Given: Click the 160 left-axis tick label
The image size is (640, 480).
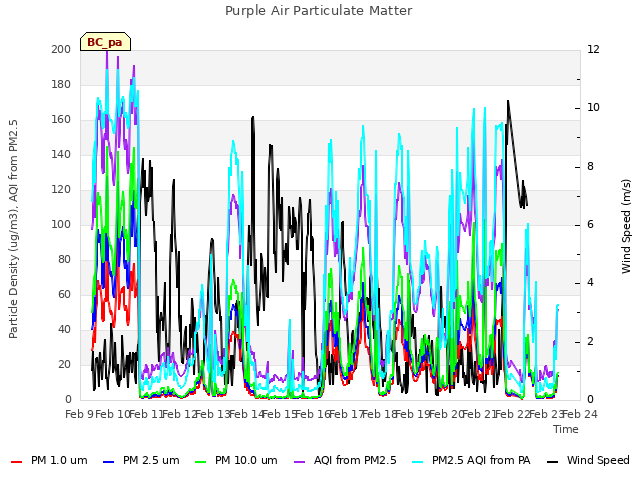Looking at the screenshot, I should pyautogui.click(x=61, y=120).
